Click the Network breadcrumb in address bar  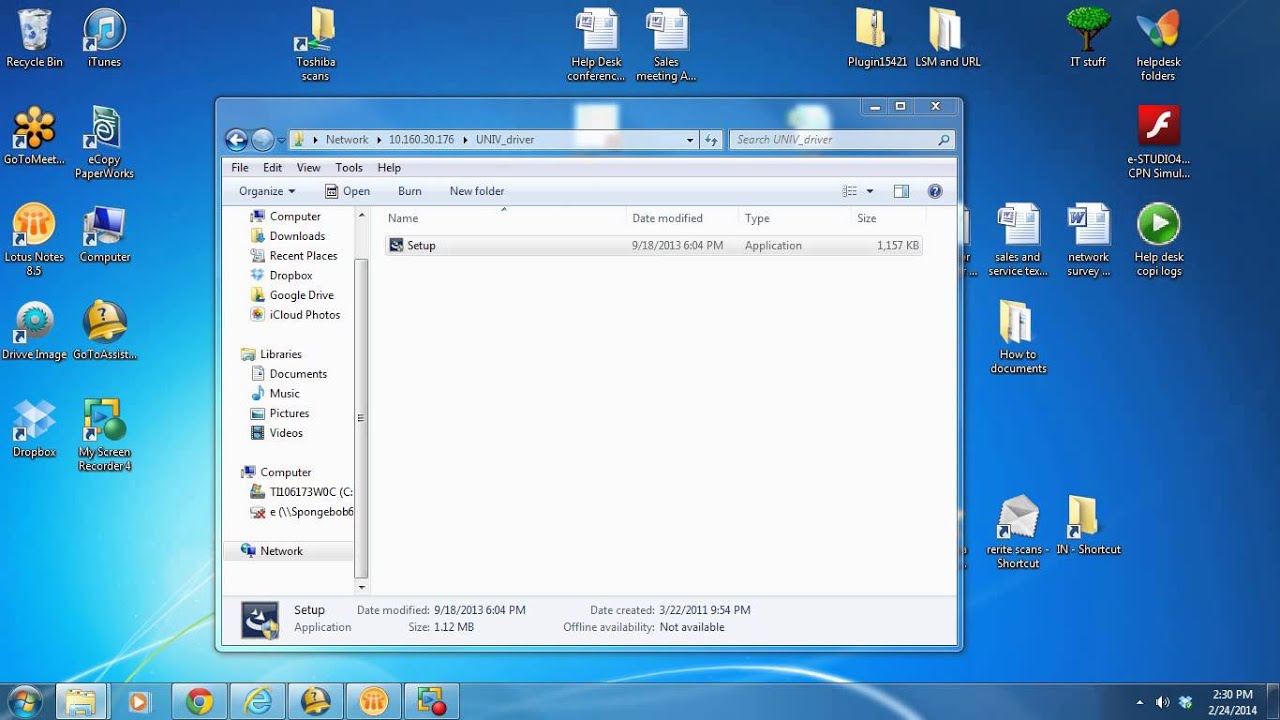[x=347, y=140]
